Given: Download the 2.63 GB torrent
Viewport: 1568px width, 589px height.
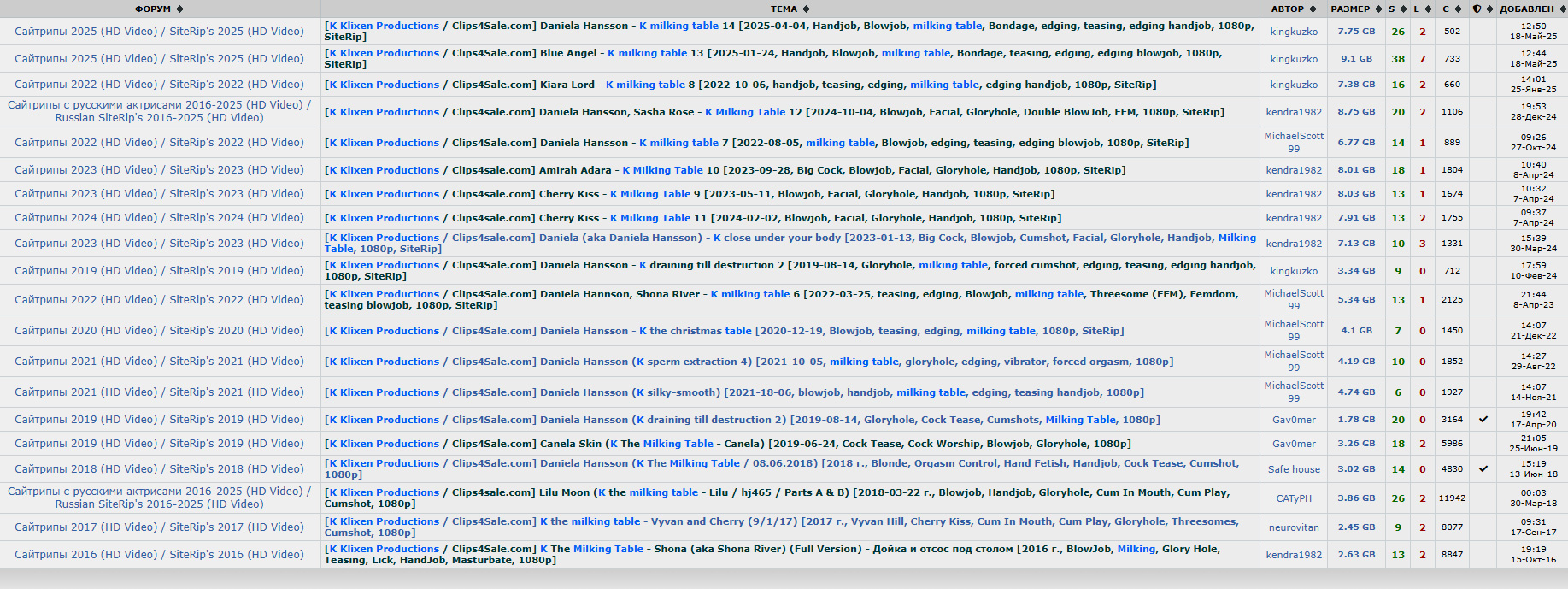Looking at the screenshot, I should (x=1356, y=555).
